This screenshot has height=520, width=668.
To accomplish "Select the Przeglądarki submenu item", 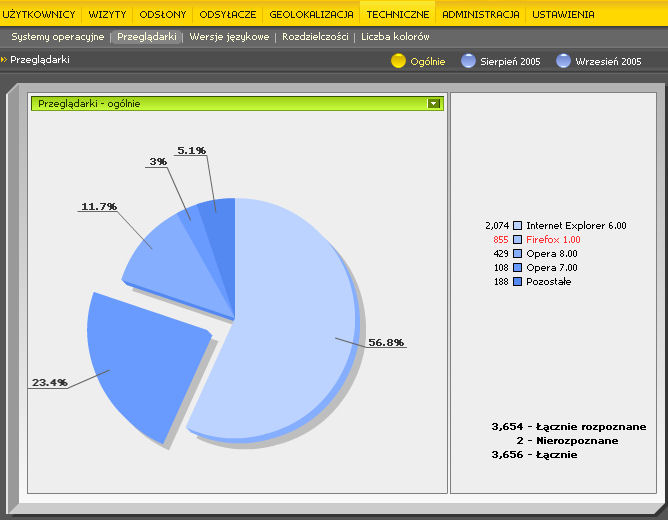I will tap(147, 37).
